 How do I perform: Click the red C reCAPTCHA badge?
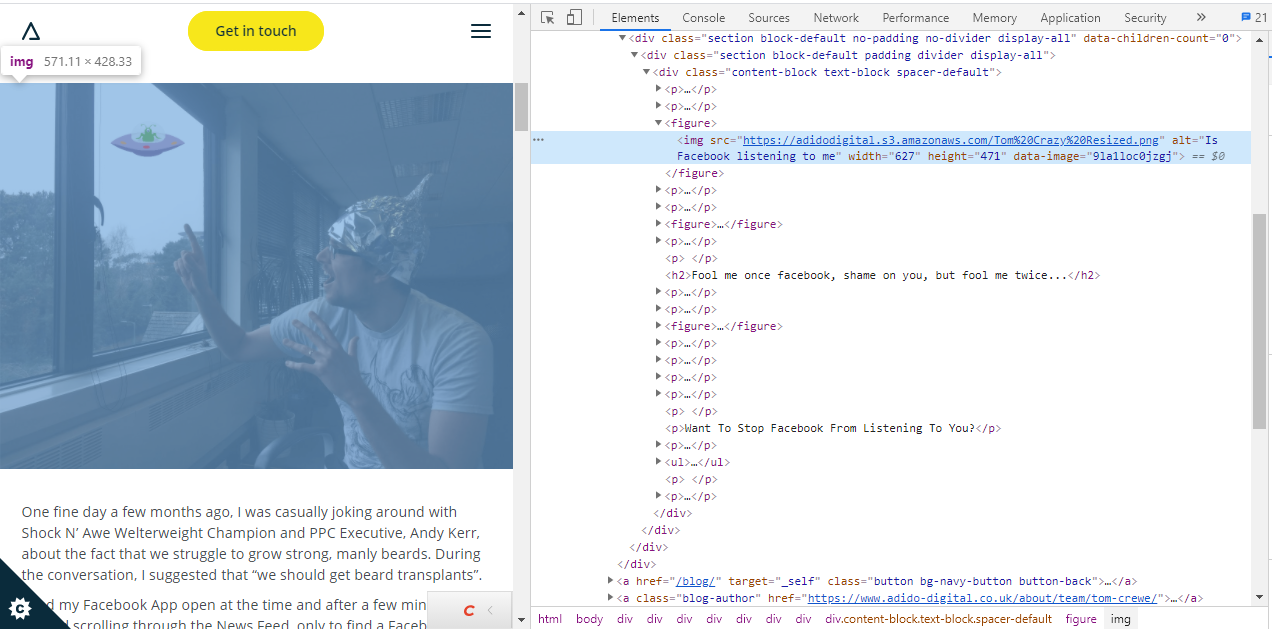tap(468, 610)
